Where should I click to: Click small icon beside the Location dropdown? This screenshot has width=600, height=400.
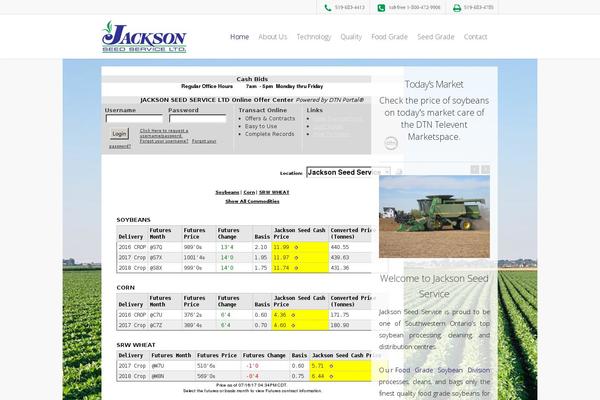(x=399, y=173)
